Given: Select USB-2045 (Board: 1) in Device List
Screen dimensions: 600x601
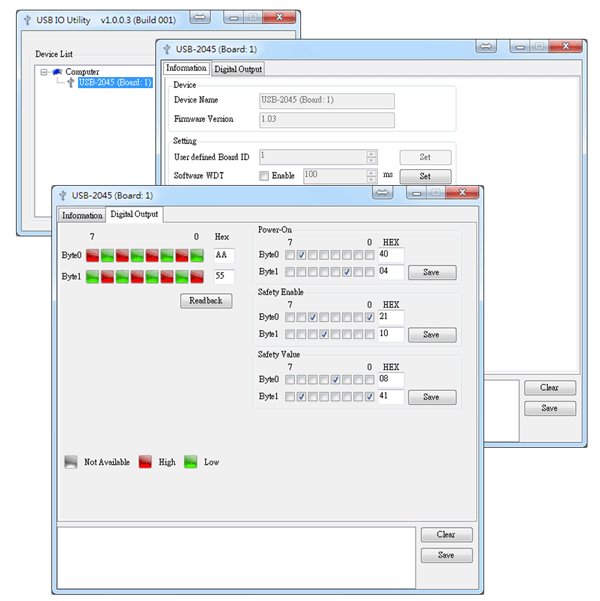Looking at the screenshot, I should click(x=115, y=82).
